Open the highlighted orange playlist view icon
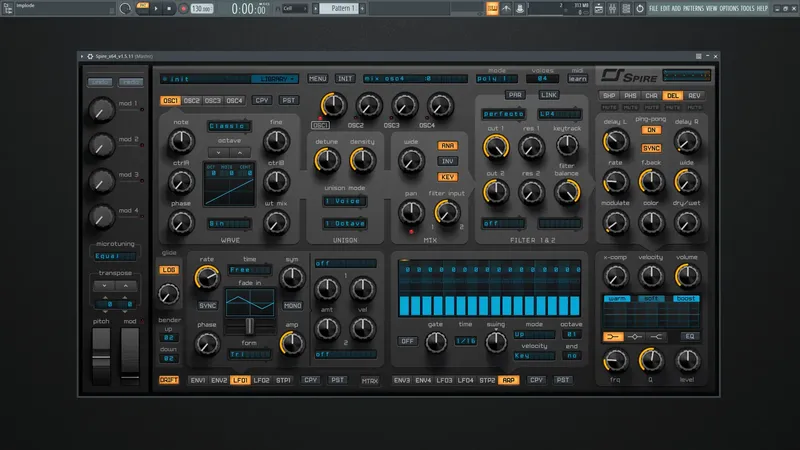The image size is (800, 450). click(492, 8)
